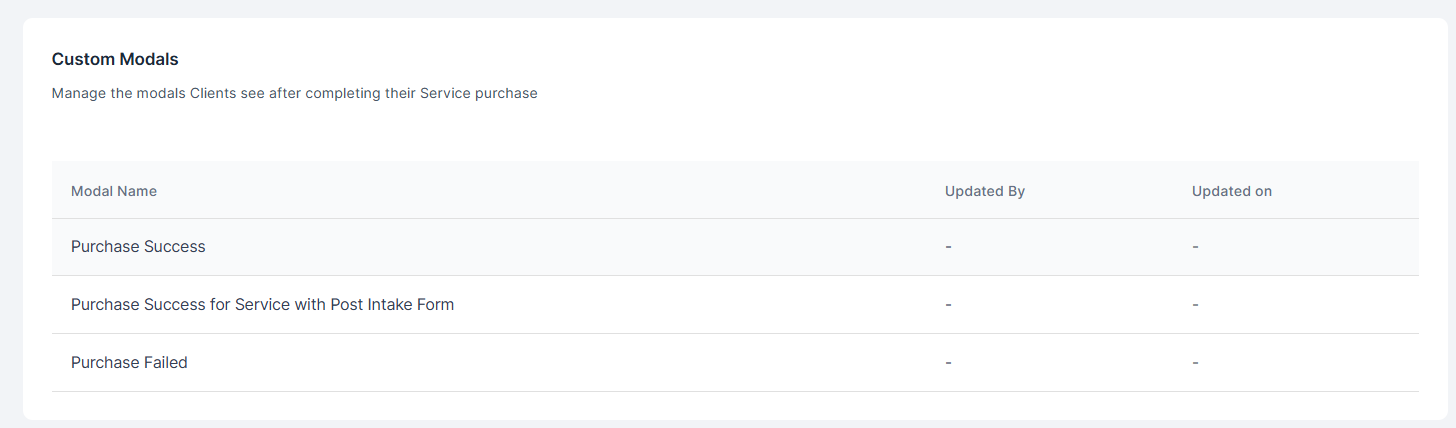
Task: Click the Updated on column header
Action: coord(1231,191)
